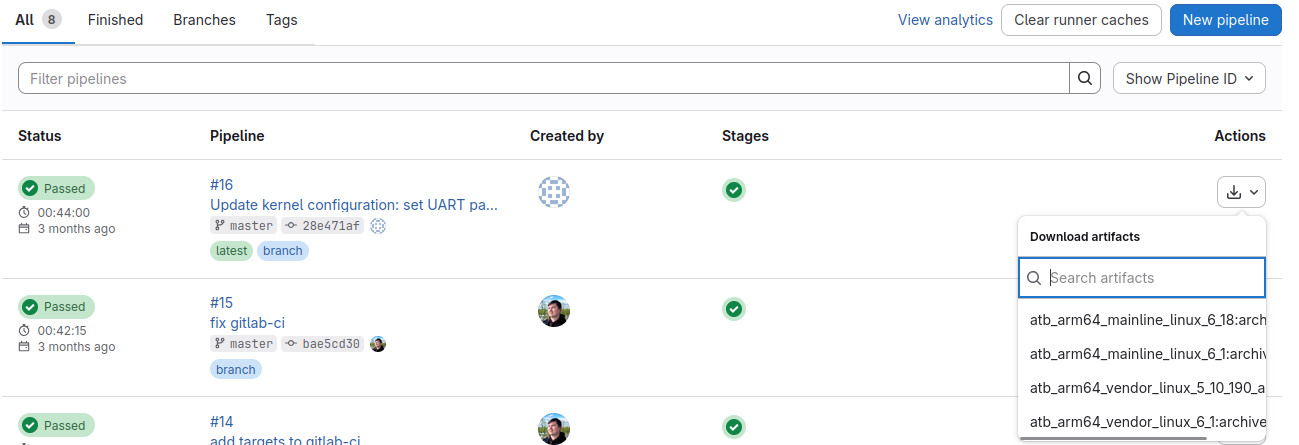Open the 'fix gitlab-ci' commit title
This screenshot has width=1299, height=445.
(248, 323)
